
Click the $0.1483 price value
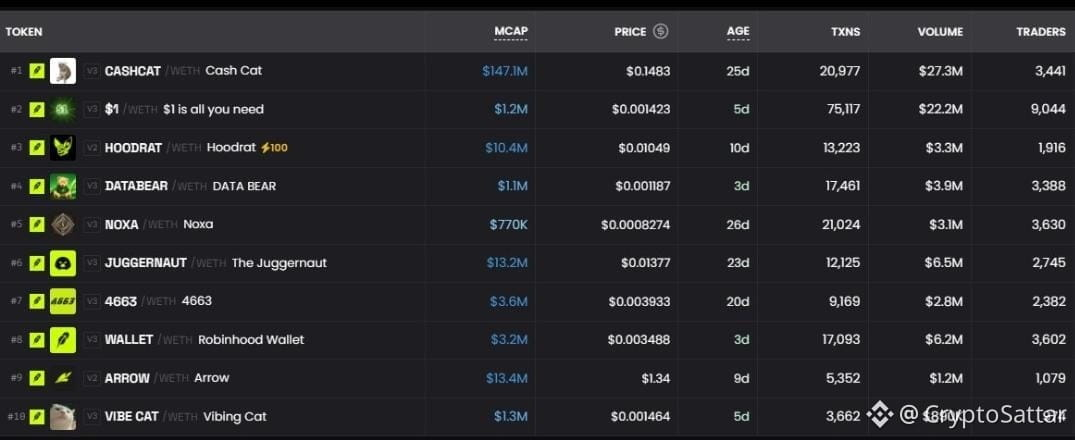click(x=648, y=71)
